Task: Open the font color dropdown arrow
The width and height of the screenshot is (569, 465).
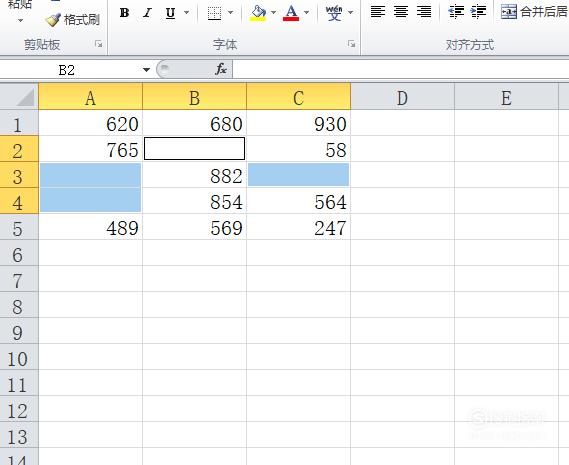Action: coord(307,13)
